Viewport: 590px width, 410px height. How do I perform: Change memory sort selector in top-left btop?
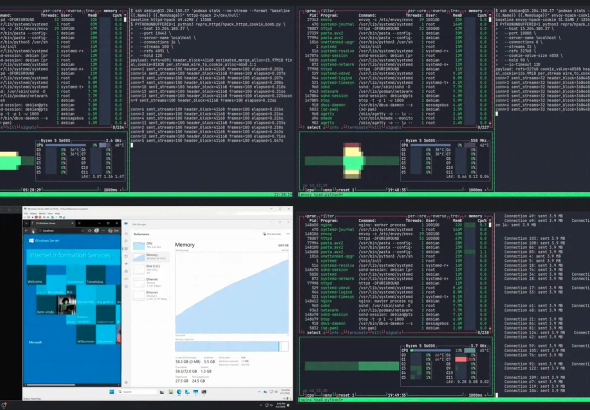111,11
